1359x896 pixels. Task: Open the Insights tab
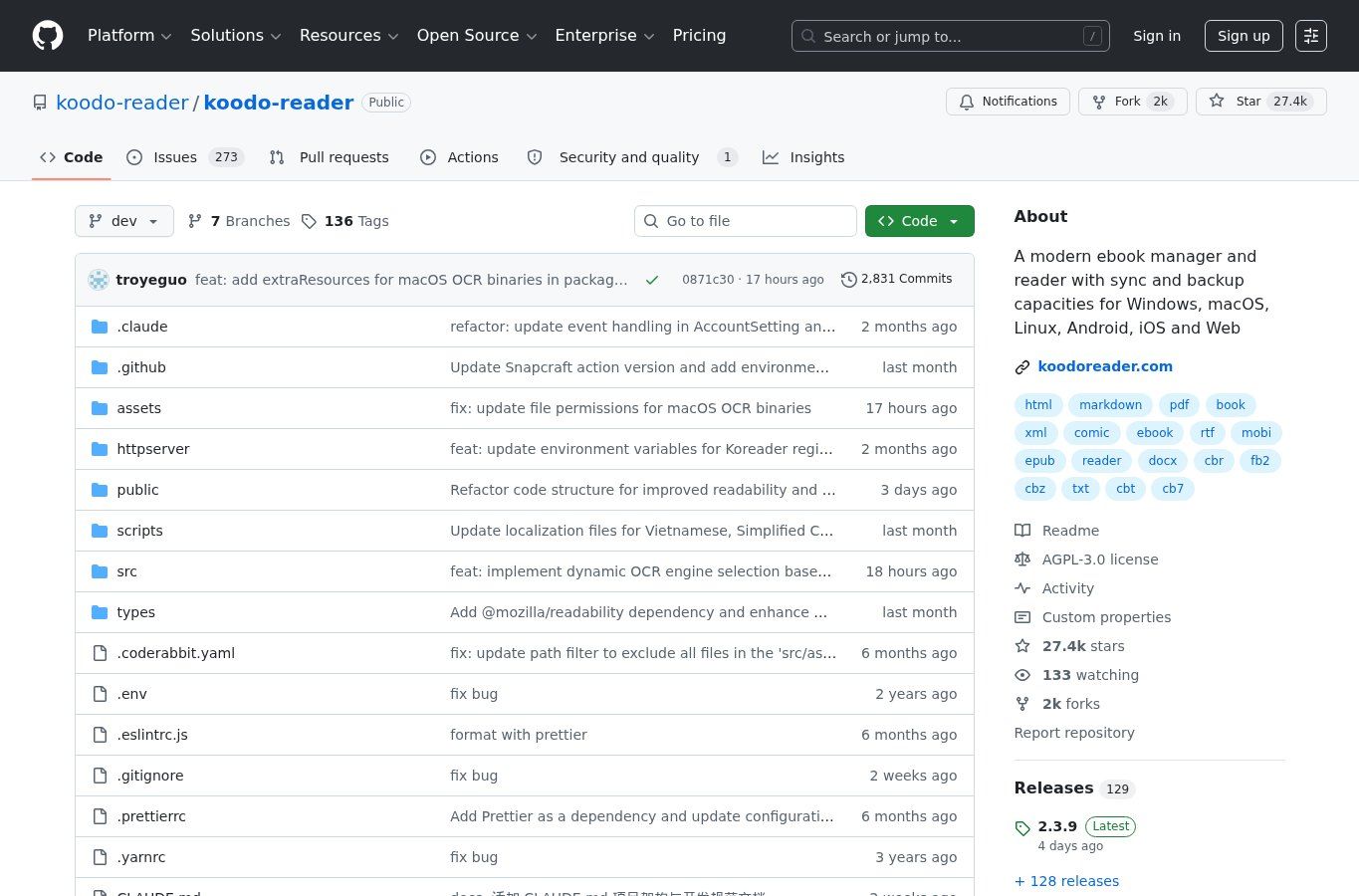(x=803, y=157)
